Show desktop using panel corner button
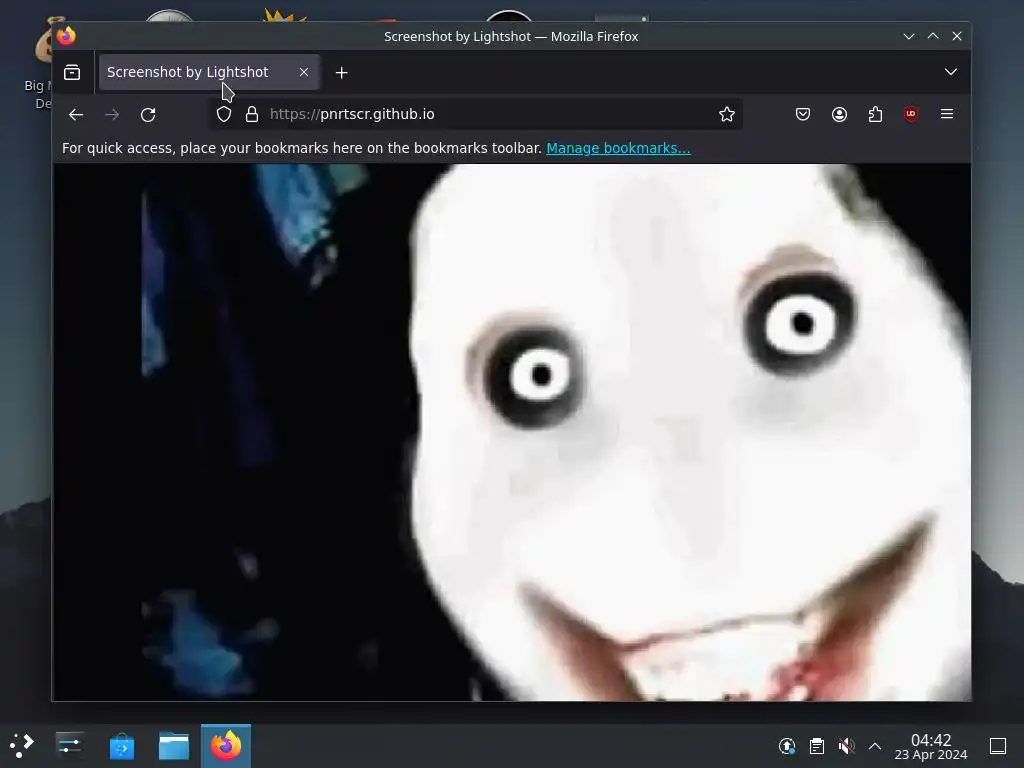Viewport: 1024px width, 768px height. 998,746
